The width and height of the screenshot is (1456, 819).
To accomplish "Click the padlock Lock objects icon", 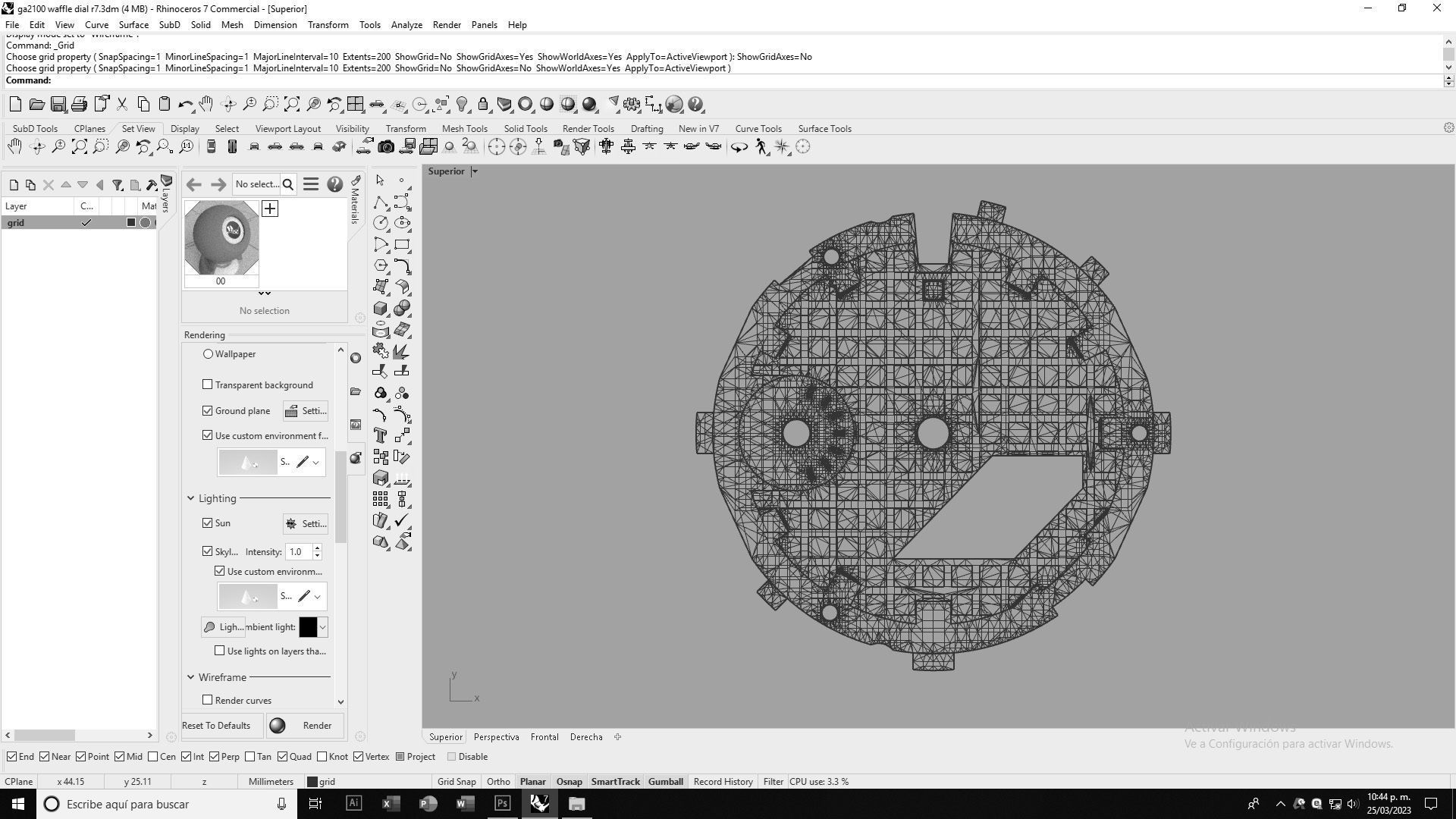I will point(483,105).
